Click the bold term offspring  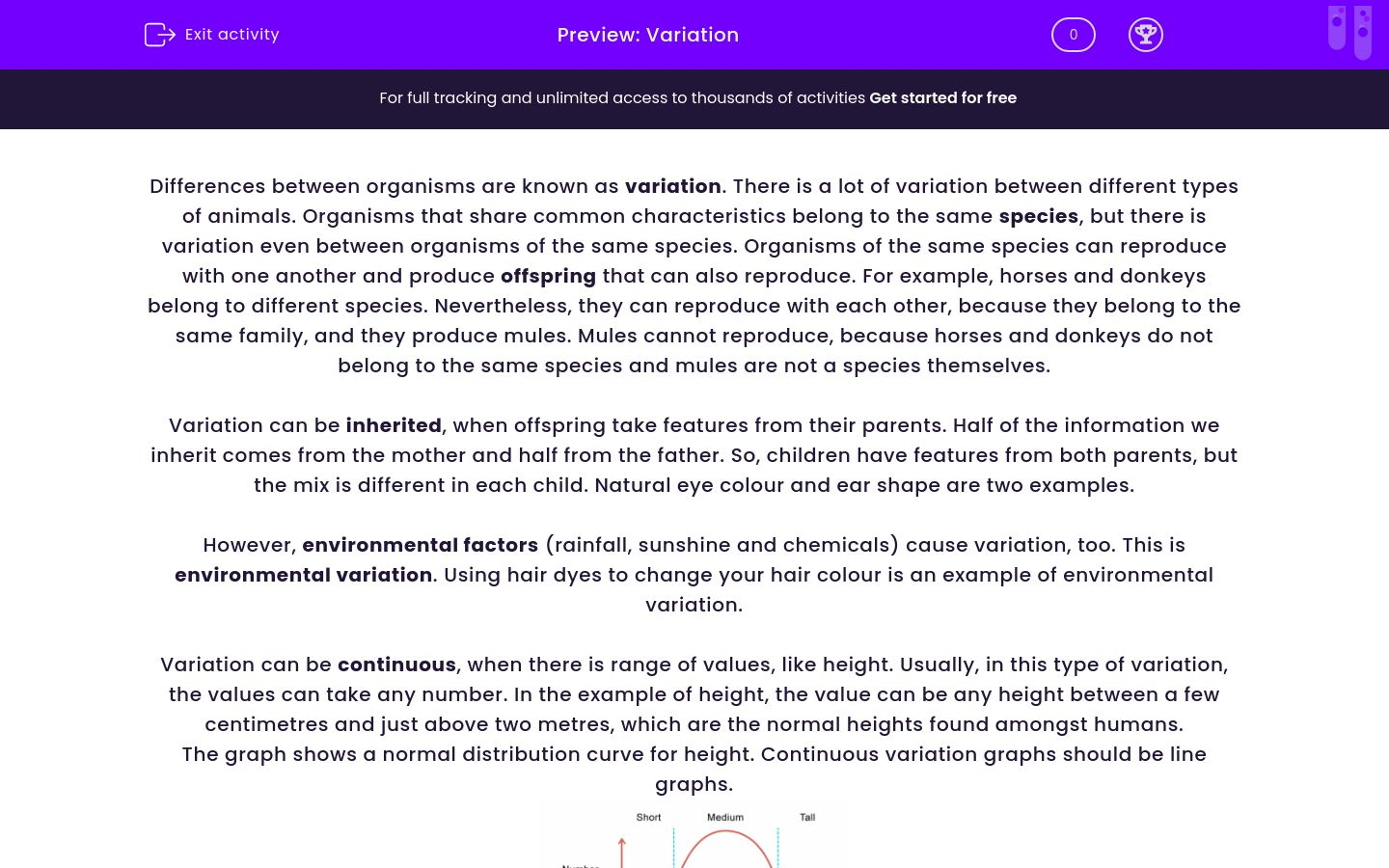[548, 276]
